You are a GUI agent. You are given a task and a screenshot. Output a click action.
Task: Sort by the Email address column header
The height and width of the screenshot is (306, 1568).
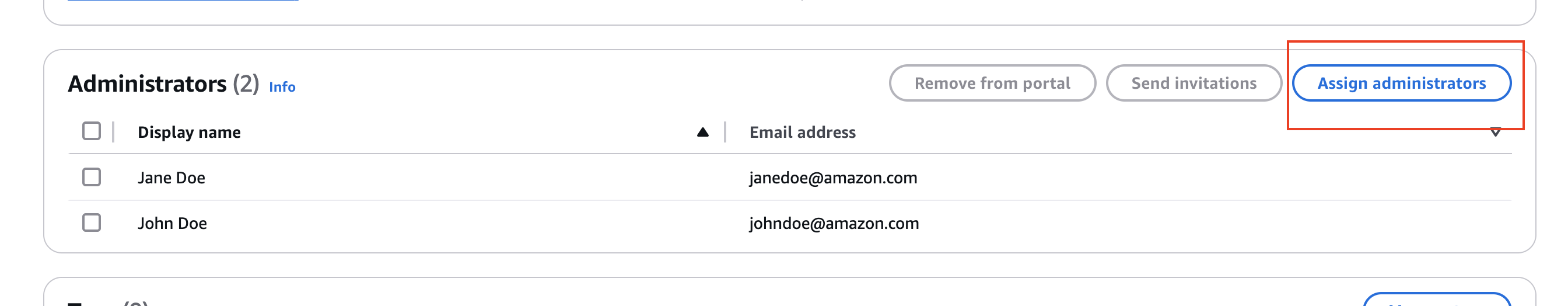pos(802,133)
